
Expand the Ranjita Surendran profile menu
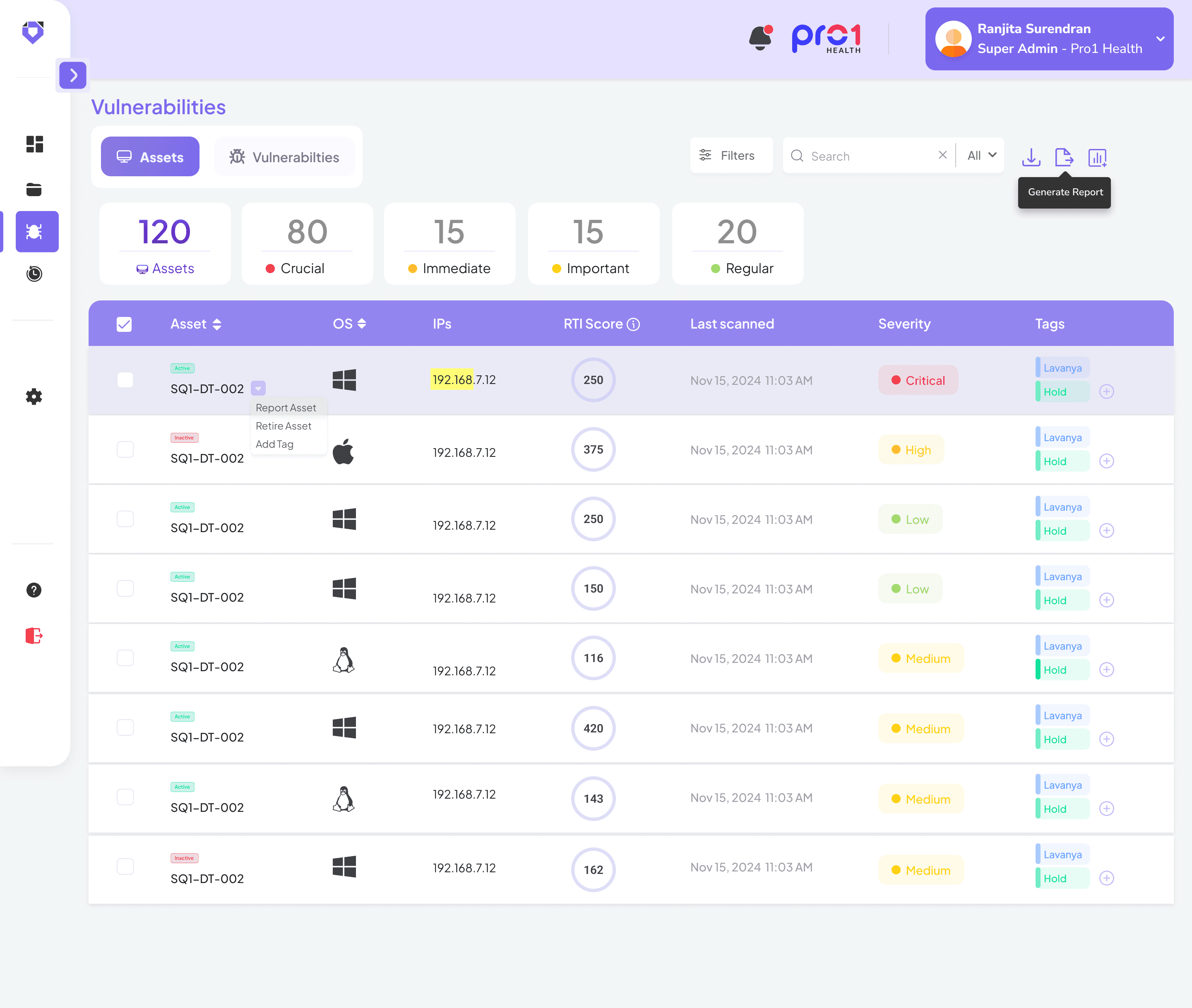pos(1160,39)
